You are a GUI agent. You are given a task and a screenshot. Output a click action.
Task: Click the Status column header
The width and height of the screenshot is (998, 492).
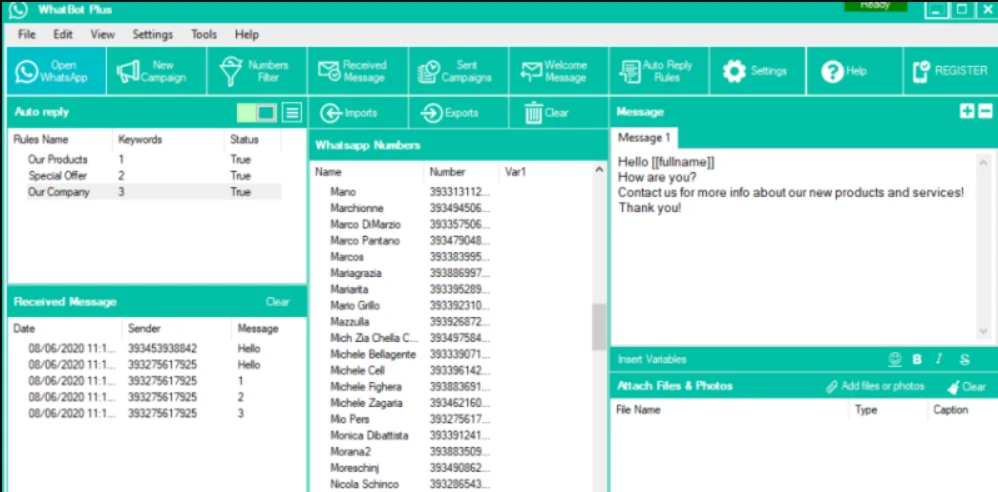click(252, 139)
